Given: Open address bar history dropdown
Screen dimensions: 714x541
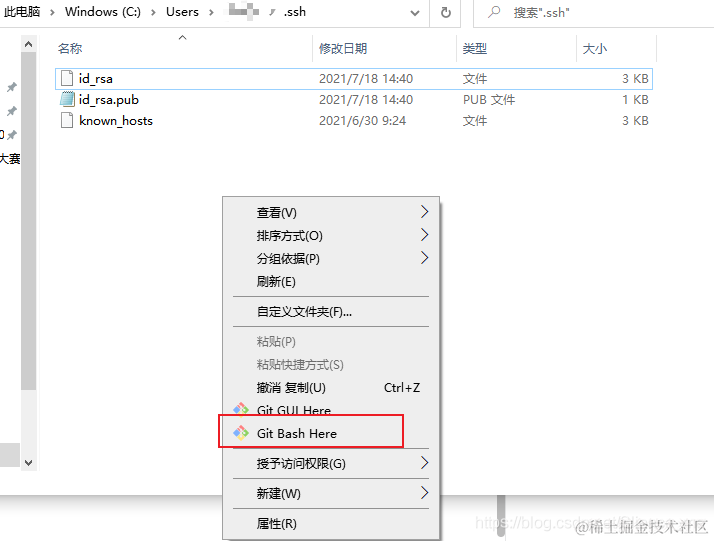Looking at the screenshot, I should click(x=414, y=13).
